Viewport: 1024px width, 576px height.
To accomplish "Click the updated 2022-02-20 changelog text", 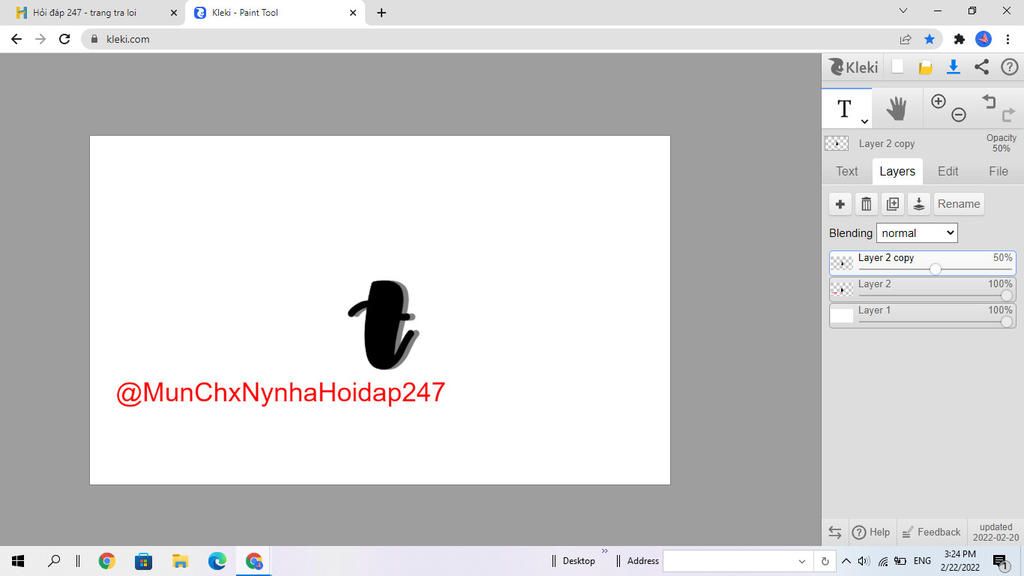I will click(995, 532).
